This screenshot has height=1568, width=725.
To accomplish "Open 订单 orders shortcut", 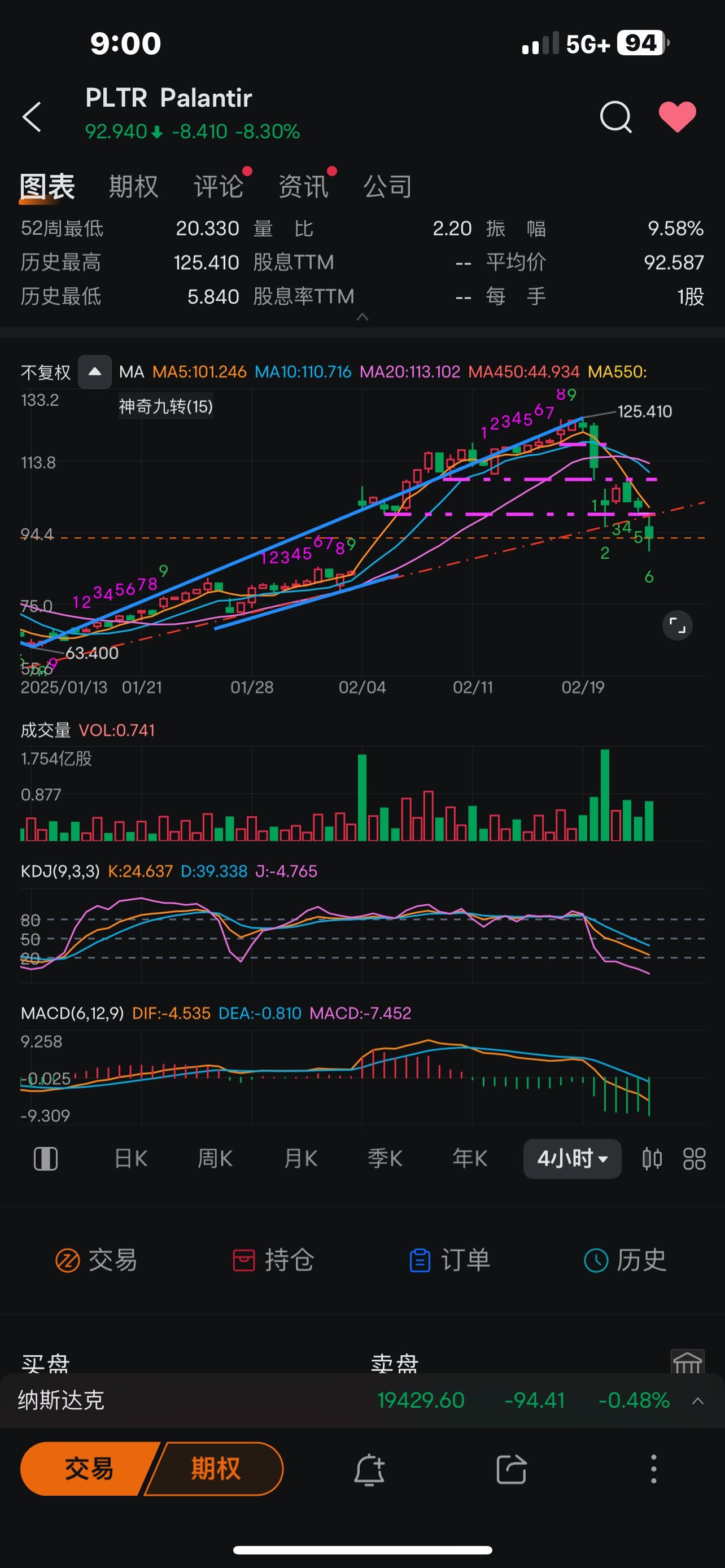I will [x=449, y=1260].
